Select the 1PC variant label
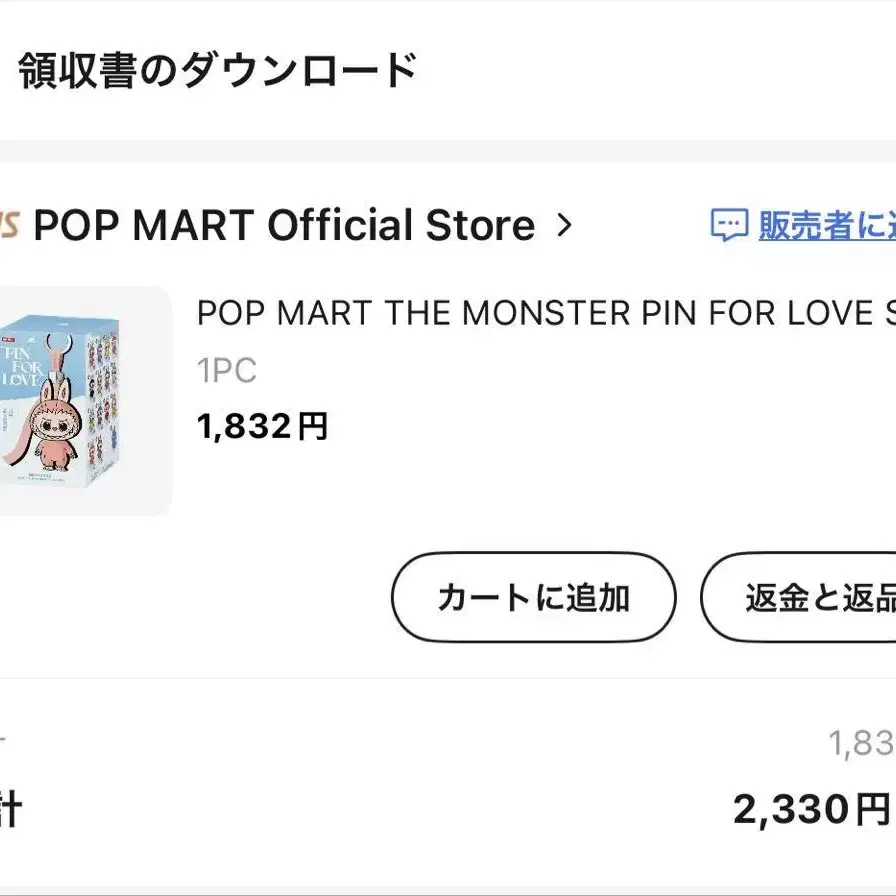The height and width of the screenshot is (896, 896). tap(227, 371)
